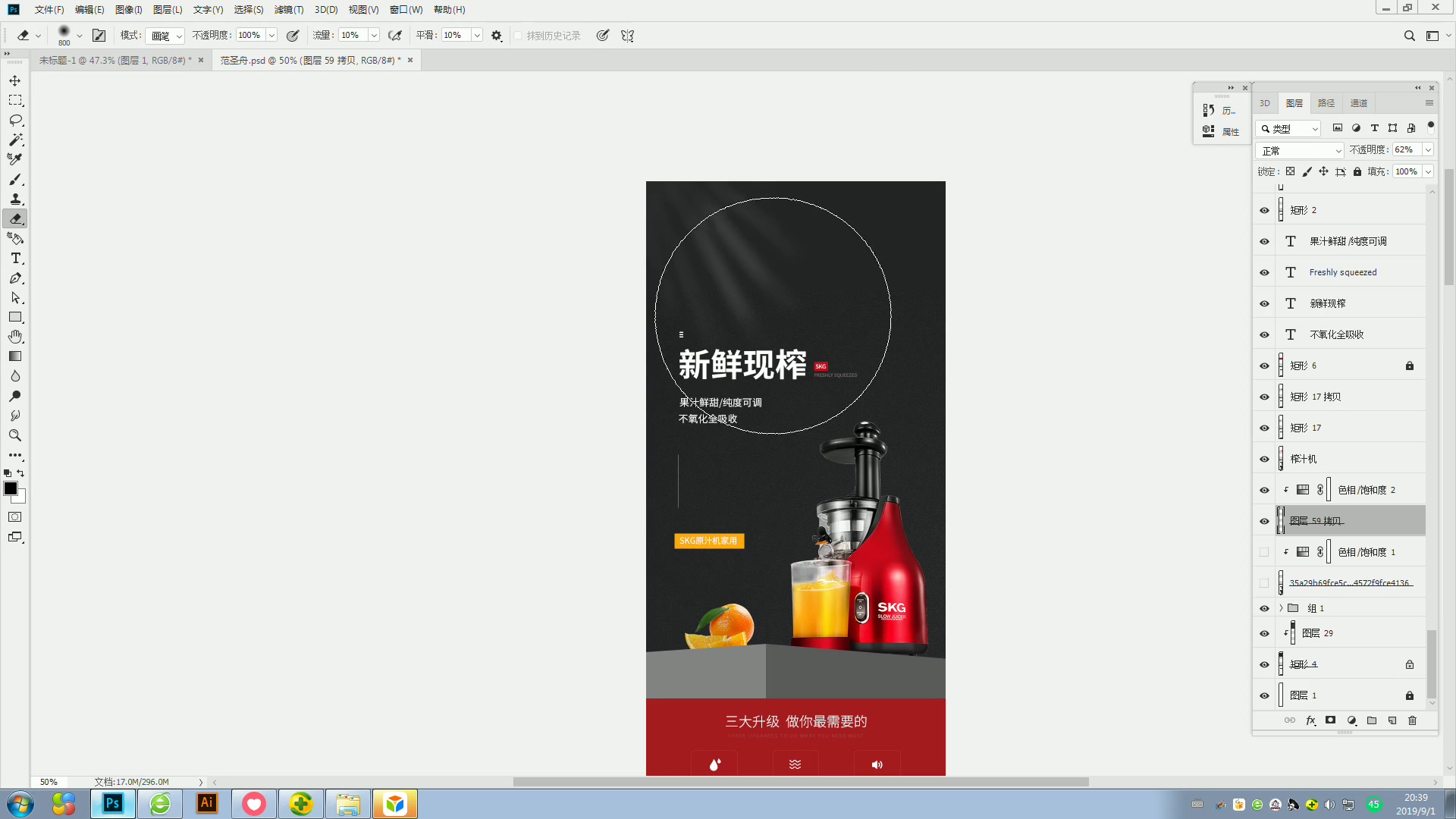The height and width of the screenshot is (819, 1456).
Task: Enable 抹到历史记录 checkbox
Action: click(518, 36)
